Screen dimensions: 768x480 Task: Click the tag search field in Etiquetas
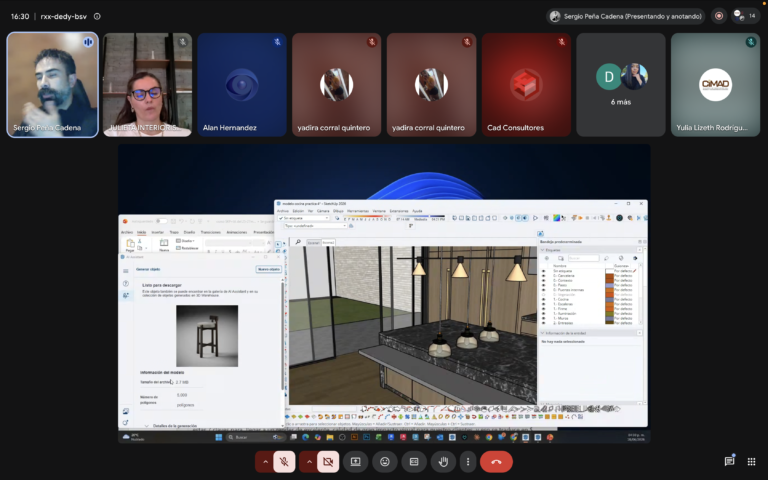[x=583, y=258]
